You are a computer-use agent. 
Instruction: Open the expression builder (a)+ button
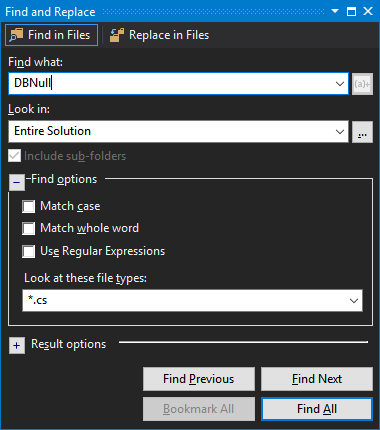click(362, 84)
